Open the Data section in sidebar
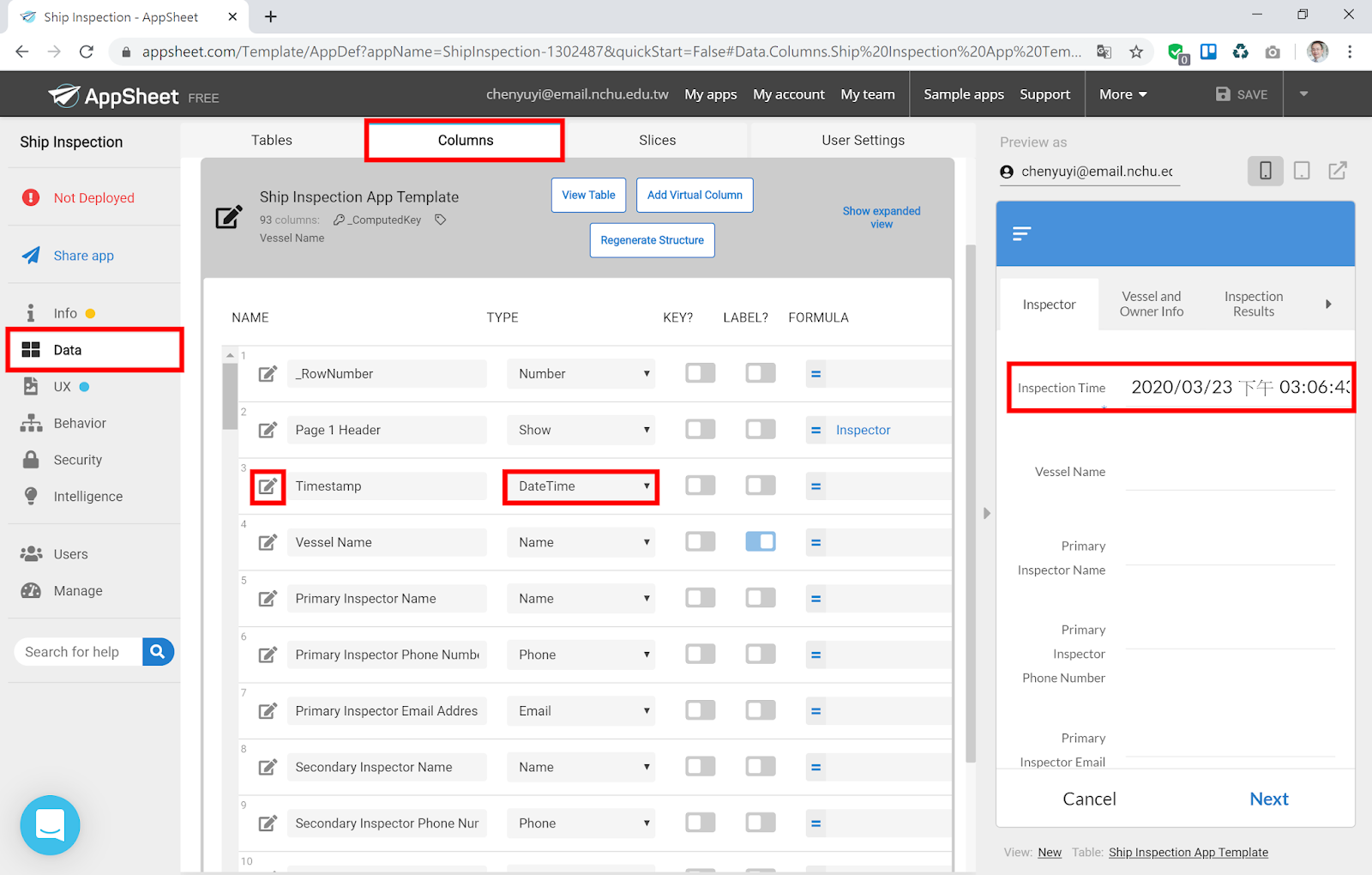This screenshot has width=1372, height=875. coord(94,350)
